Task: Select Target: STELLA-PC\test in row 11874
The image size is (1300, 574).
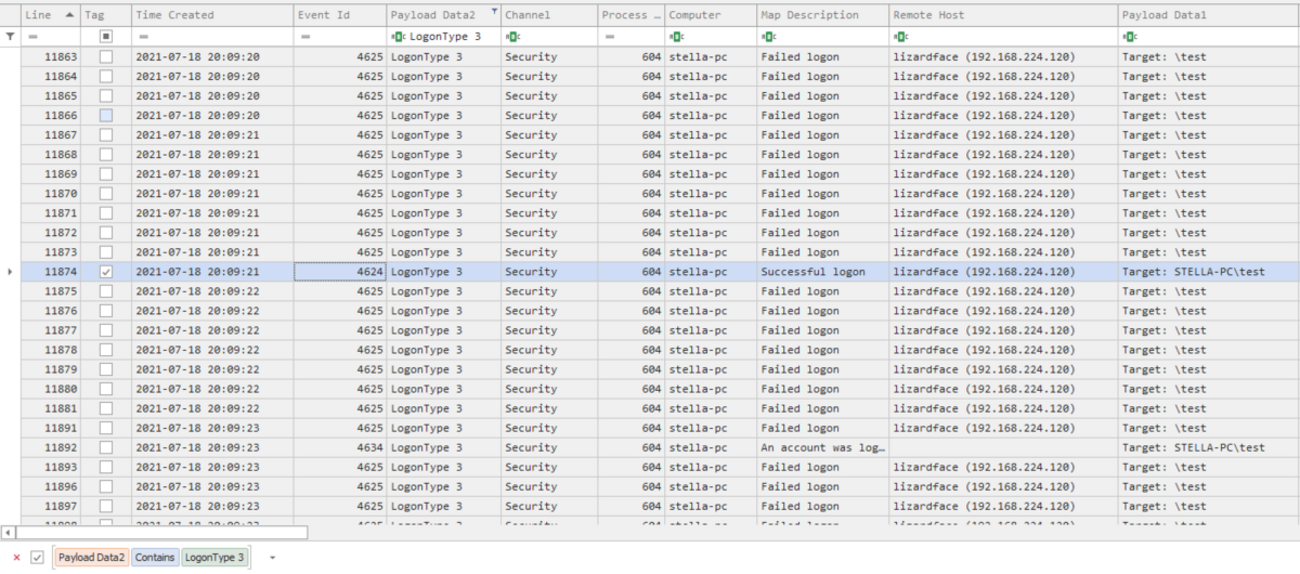Action: [1208, 272]
